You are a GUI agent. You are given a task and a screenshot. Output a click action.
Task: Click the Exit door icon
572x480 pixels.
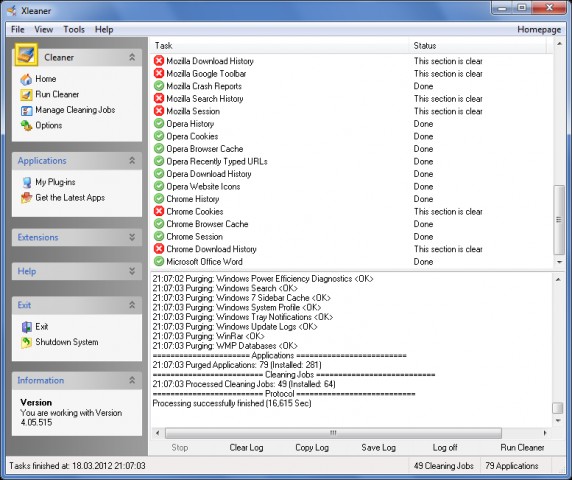[x=26, y=327]
